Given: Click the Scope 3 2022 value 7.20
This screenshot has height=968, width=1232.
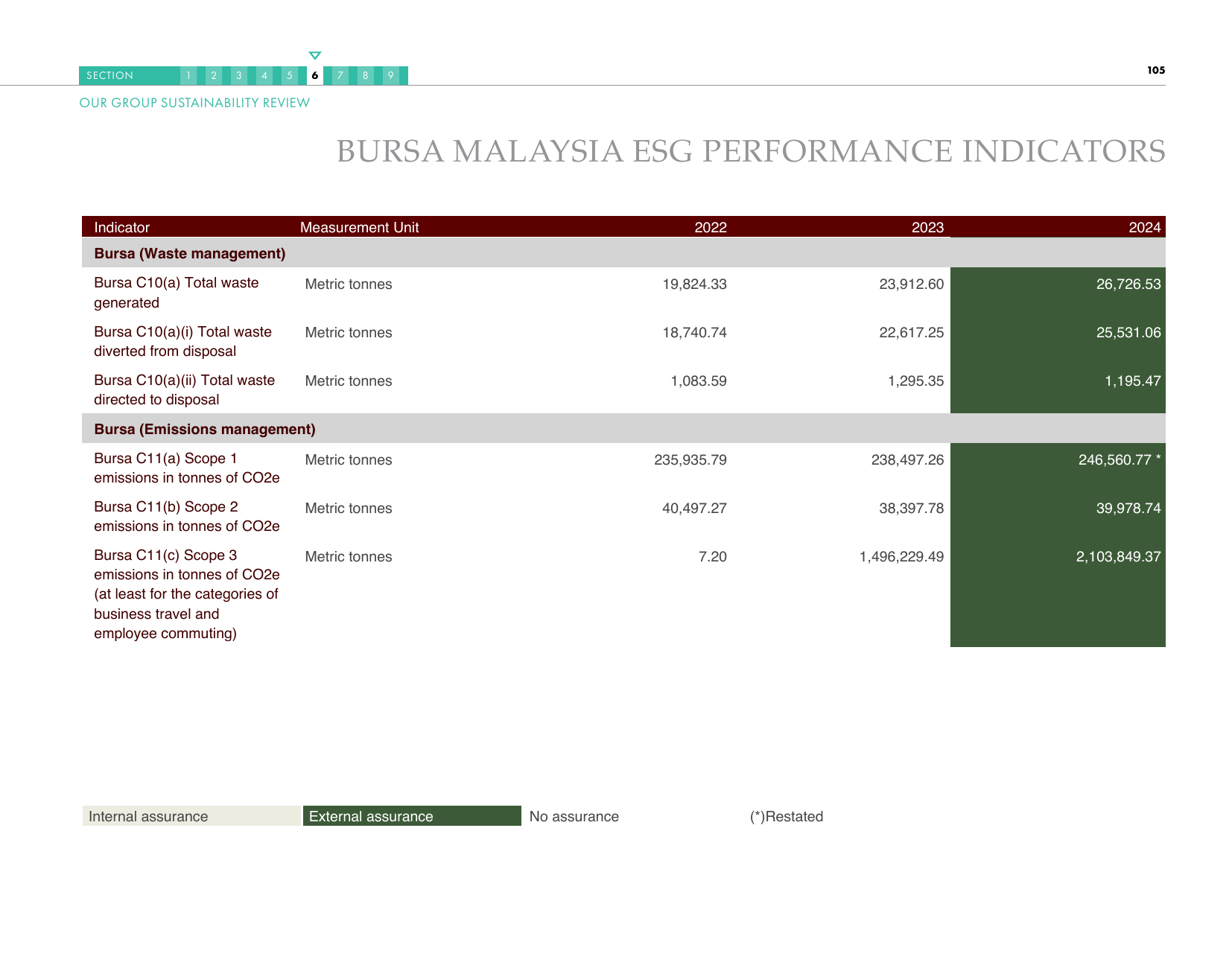Looking at the screenshot, I should (713, 556).
